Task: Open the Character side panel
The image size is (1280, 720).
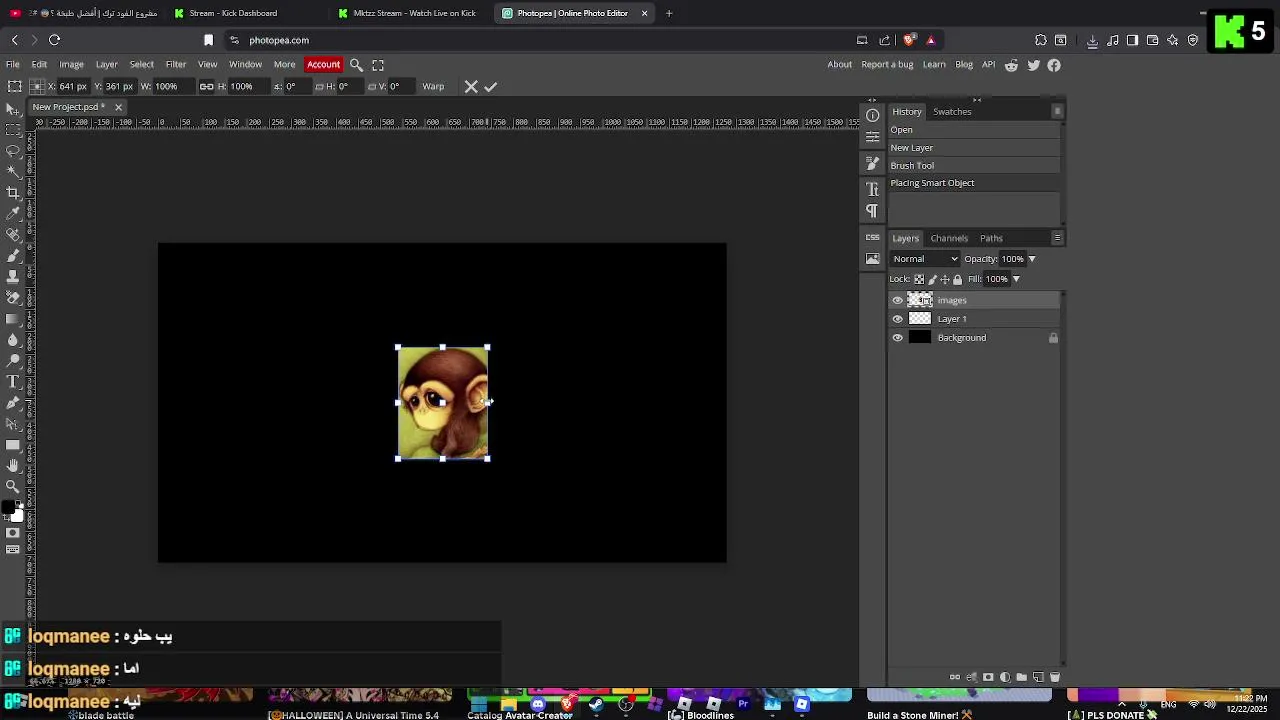Action: click(x=873, y=189)
